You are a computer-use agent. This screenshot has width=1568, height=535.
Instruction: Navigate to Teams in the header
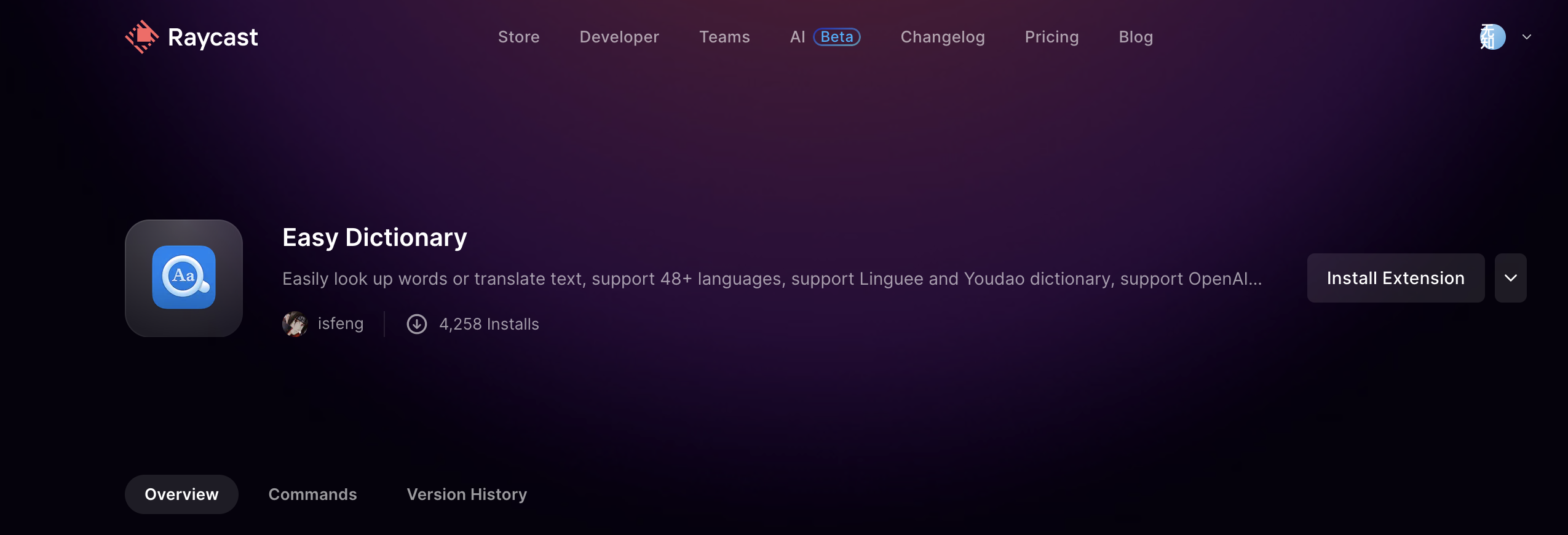tap(724, 37)
